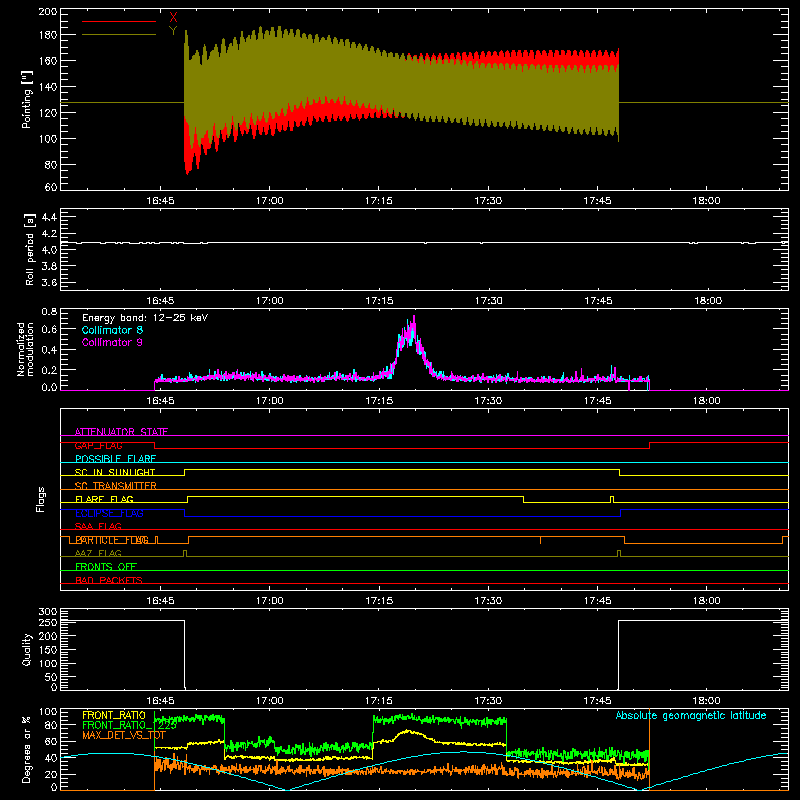The width and height of the screenshot is (800, 800).
Task: Select the orange MAX_DET_VS_TOT legend label
Action: 124,735
